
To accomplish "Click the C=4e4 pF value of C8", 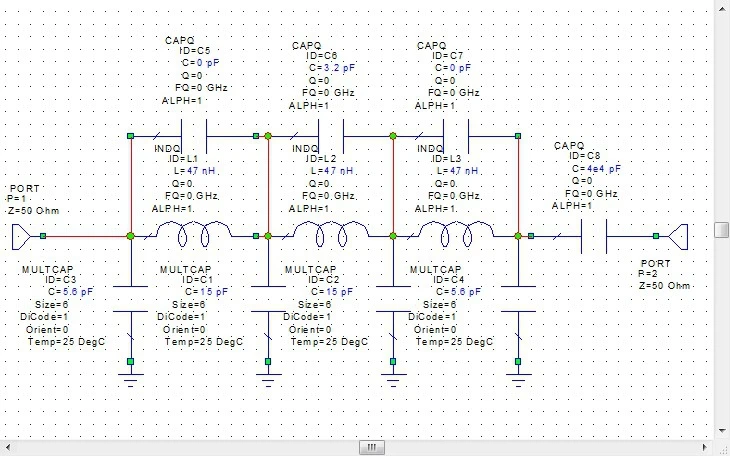I will coord(596,169).
